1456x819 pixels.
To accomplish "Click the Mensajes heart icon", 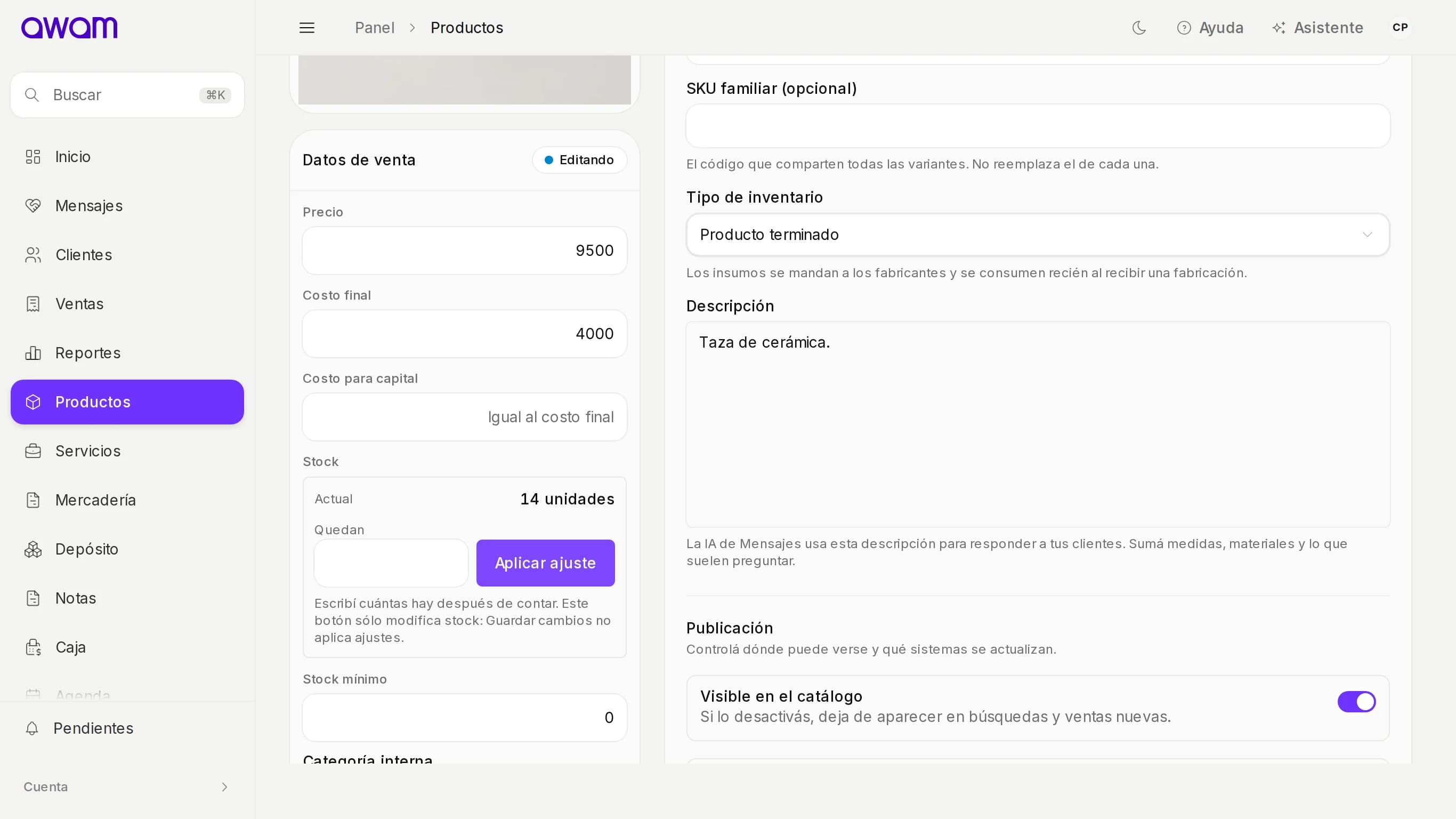I will coord(33,206).
